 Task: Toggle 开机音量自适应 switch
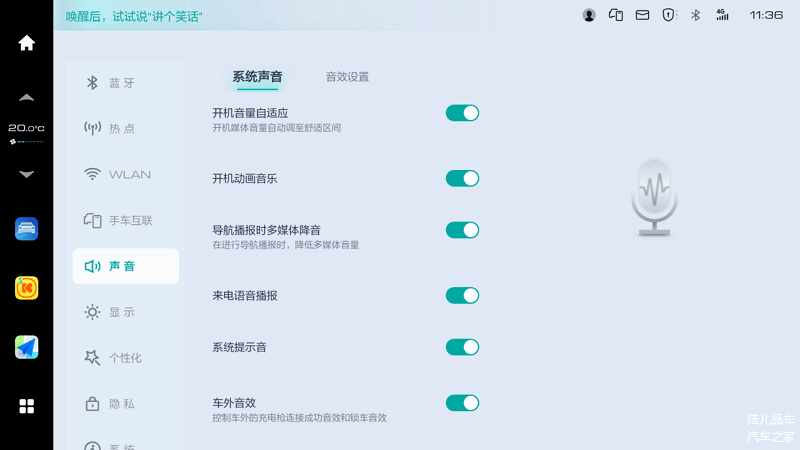462,113
